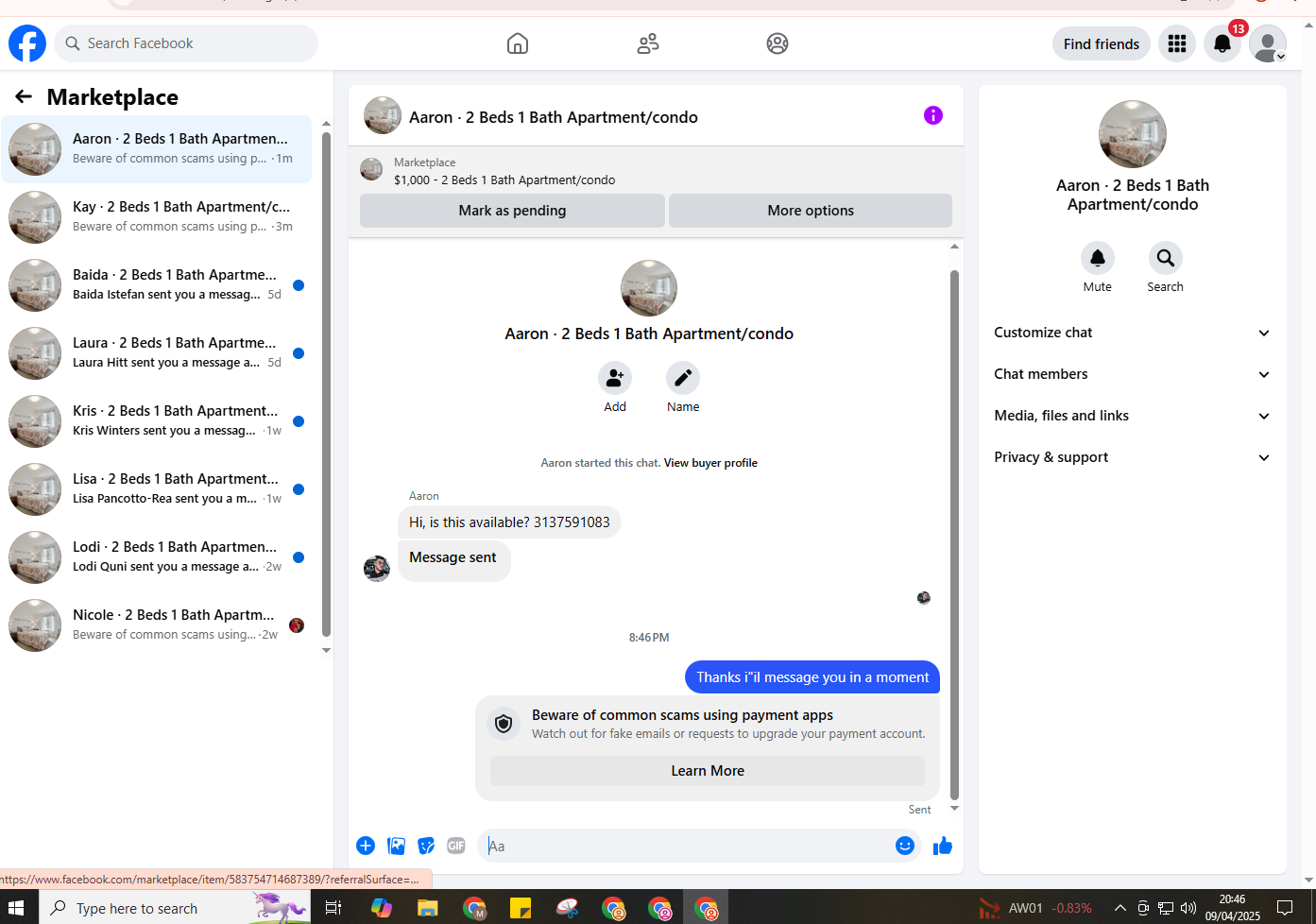Open Lodi conversation in list
This screenshot has height=924, width=1316.
point(157,557)
